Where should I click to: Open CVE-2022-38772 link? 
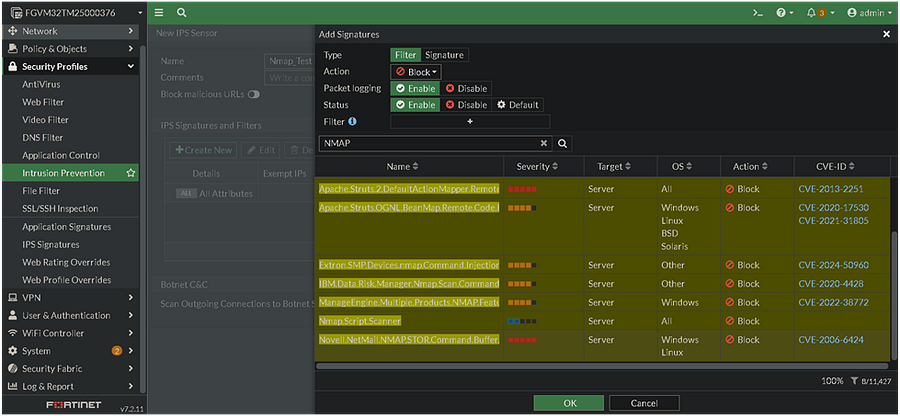coord(833,302)
